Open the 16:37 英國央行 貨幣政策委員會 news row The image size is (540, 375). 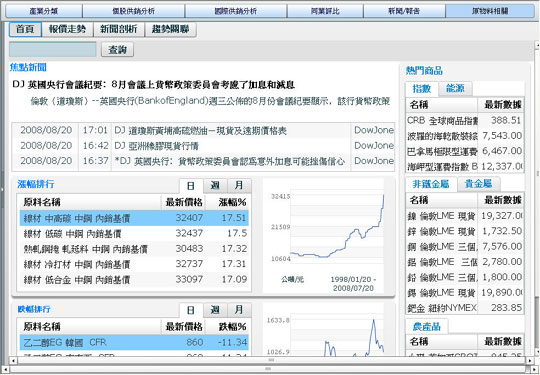(x=203, y=161)
